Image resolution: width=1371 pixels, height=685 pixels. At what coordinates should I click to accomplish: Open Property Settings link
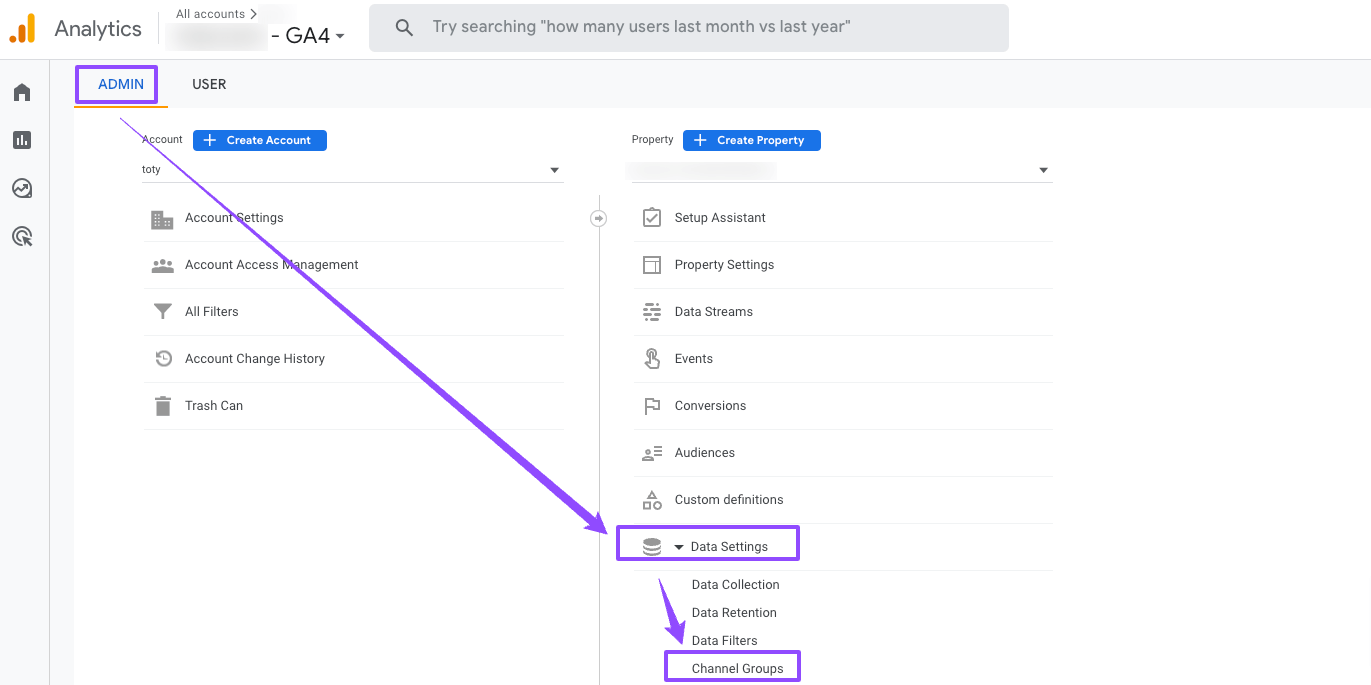click(724, 265)
